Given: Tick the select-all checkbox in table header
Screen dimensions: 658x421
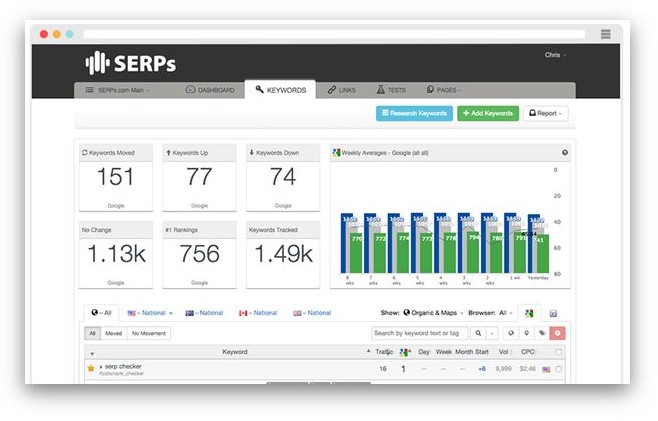Looking at the screenshot, I should (x=558, y=352).
